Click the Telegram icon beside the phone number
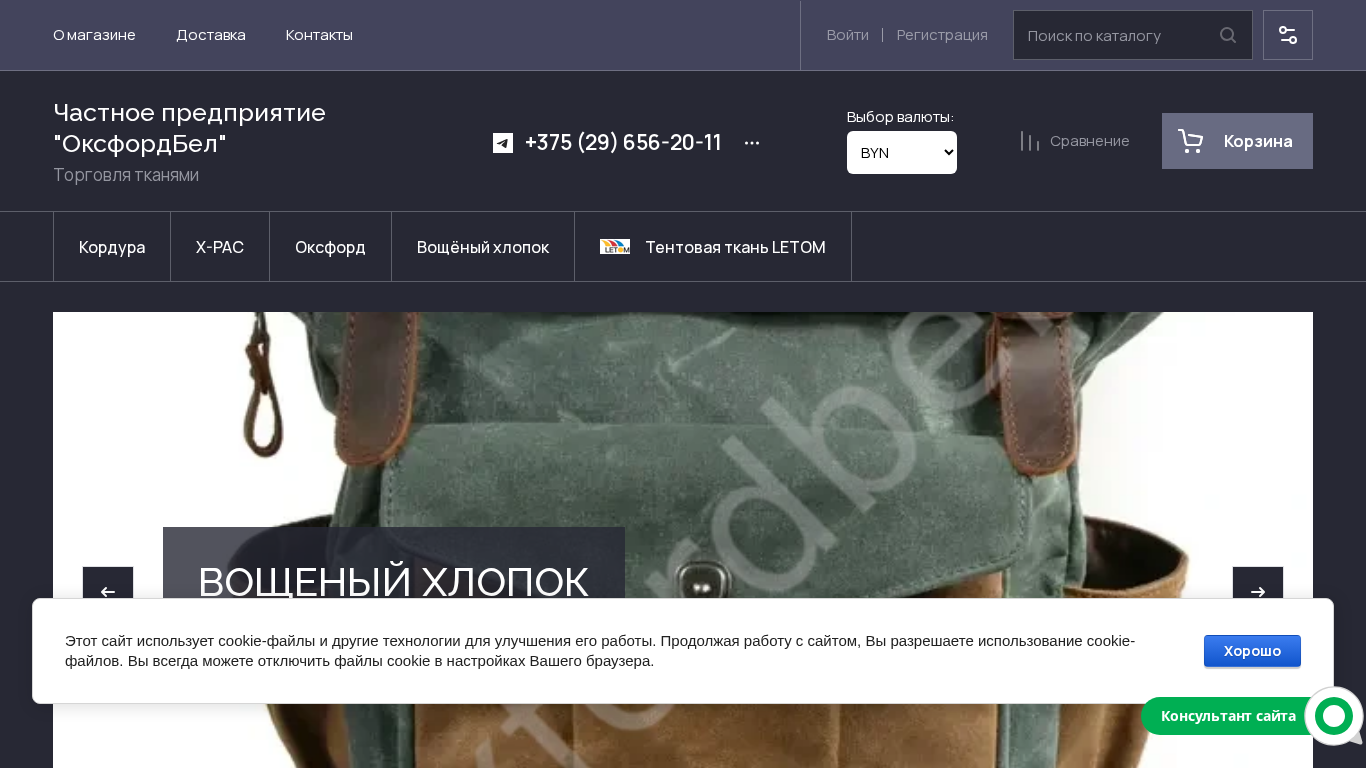The width and height of the screenshot is (1366, 768). 503,143
